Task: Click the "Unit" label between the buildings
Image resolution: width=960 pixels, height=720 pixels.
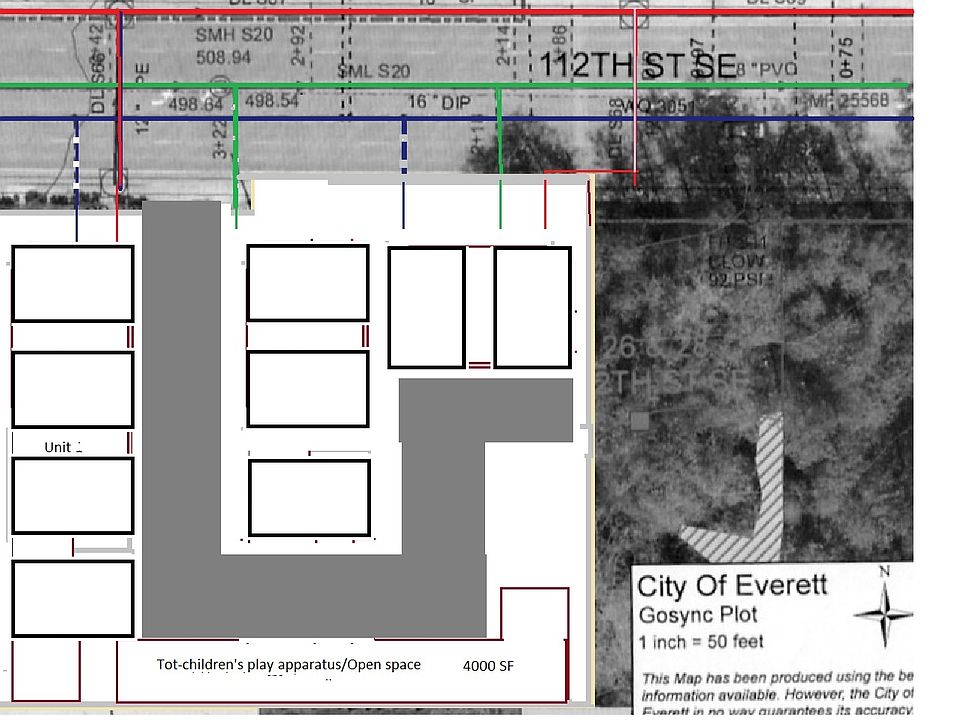Action: [x=58, y=447]
